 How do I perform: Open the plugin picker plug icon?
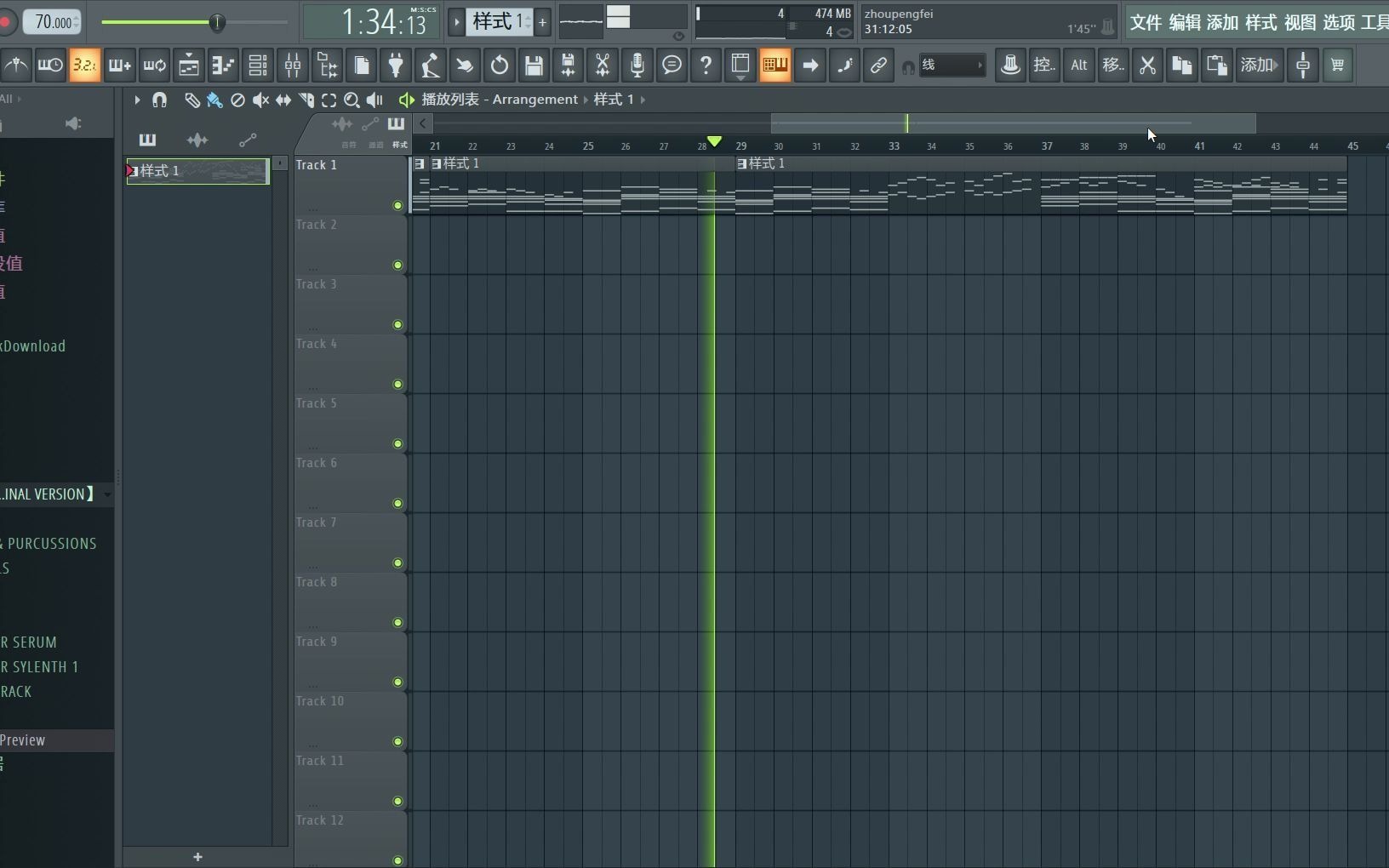(x=396, y=65)
